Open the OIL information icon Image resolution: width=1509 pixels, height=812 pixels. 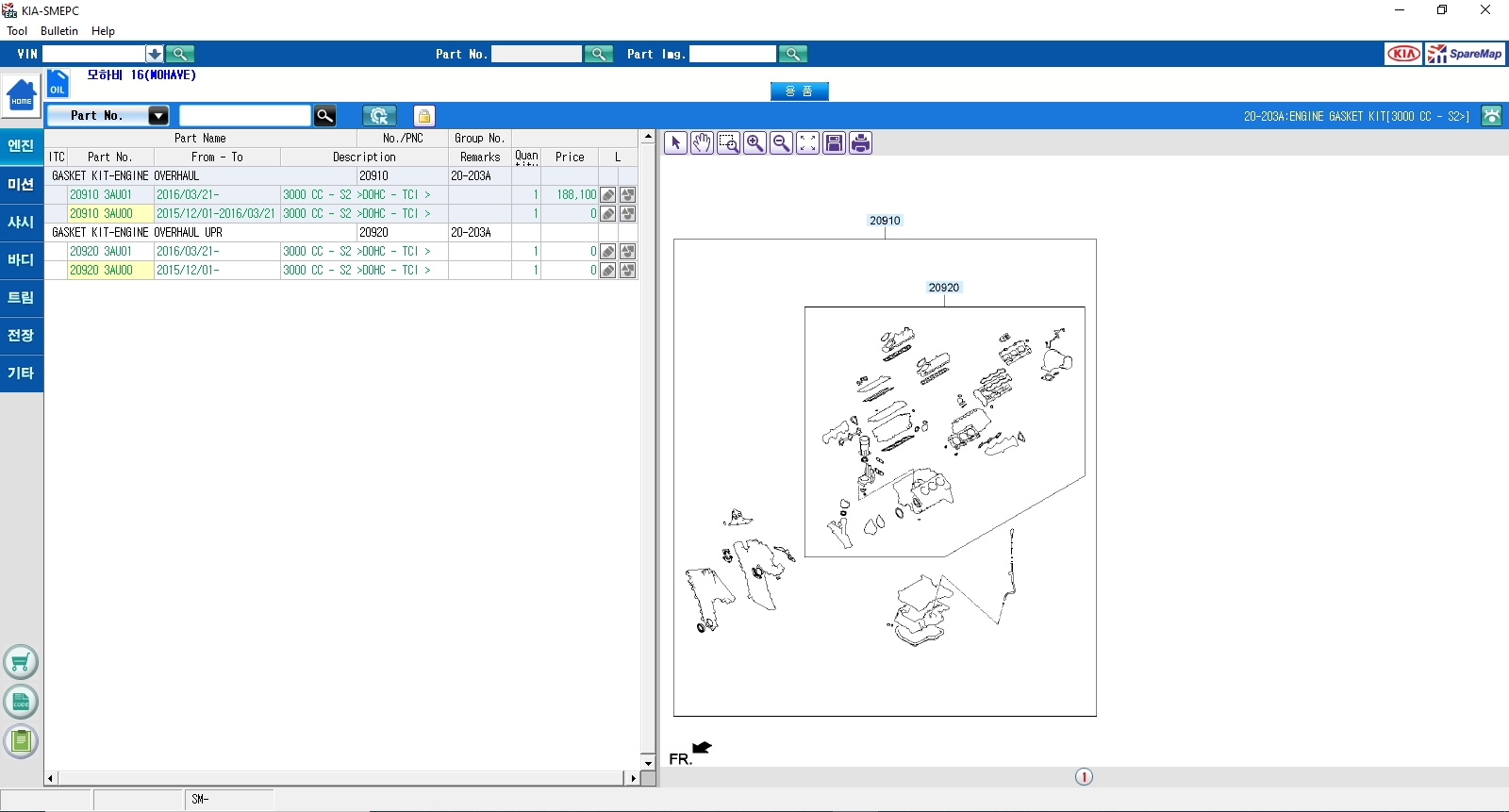[58, 84]
